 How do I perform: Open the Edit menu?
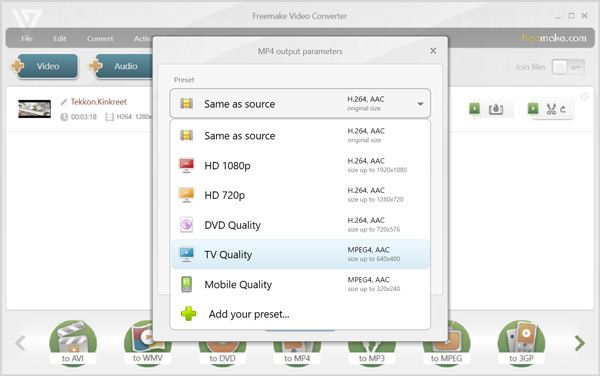[59, 39]
